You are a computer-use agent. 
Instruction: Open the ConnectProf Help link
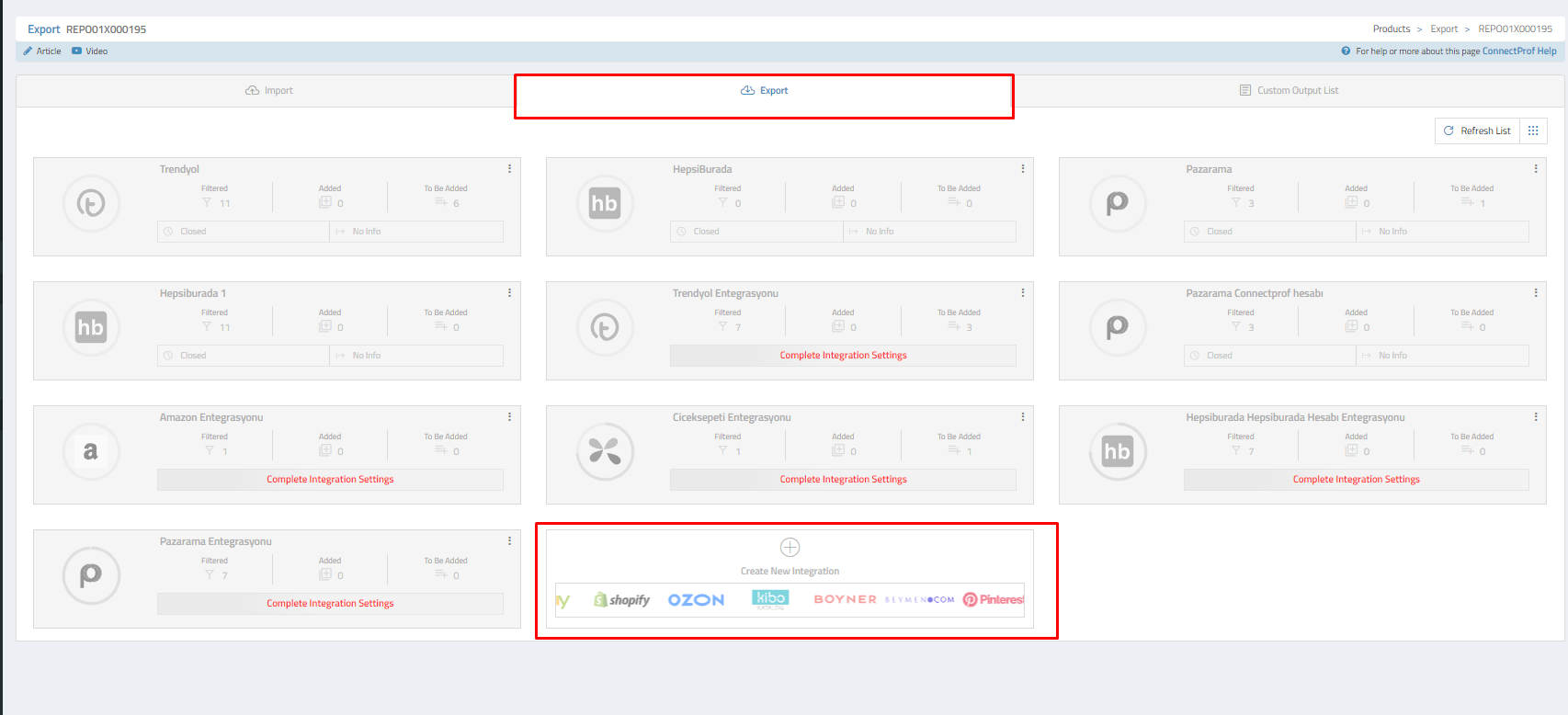(1518, 51)
